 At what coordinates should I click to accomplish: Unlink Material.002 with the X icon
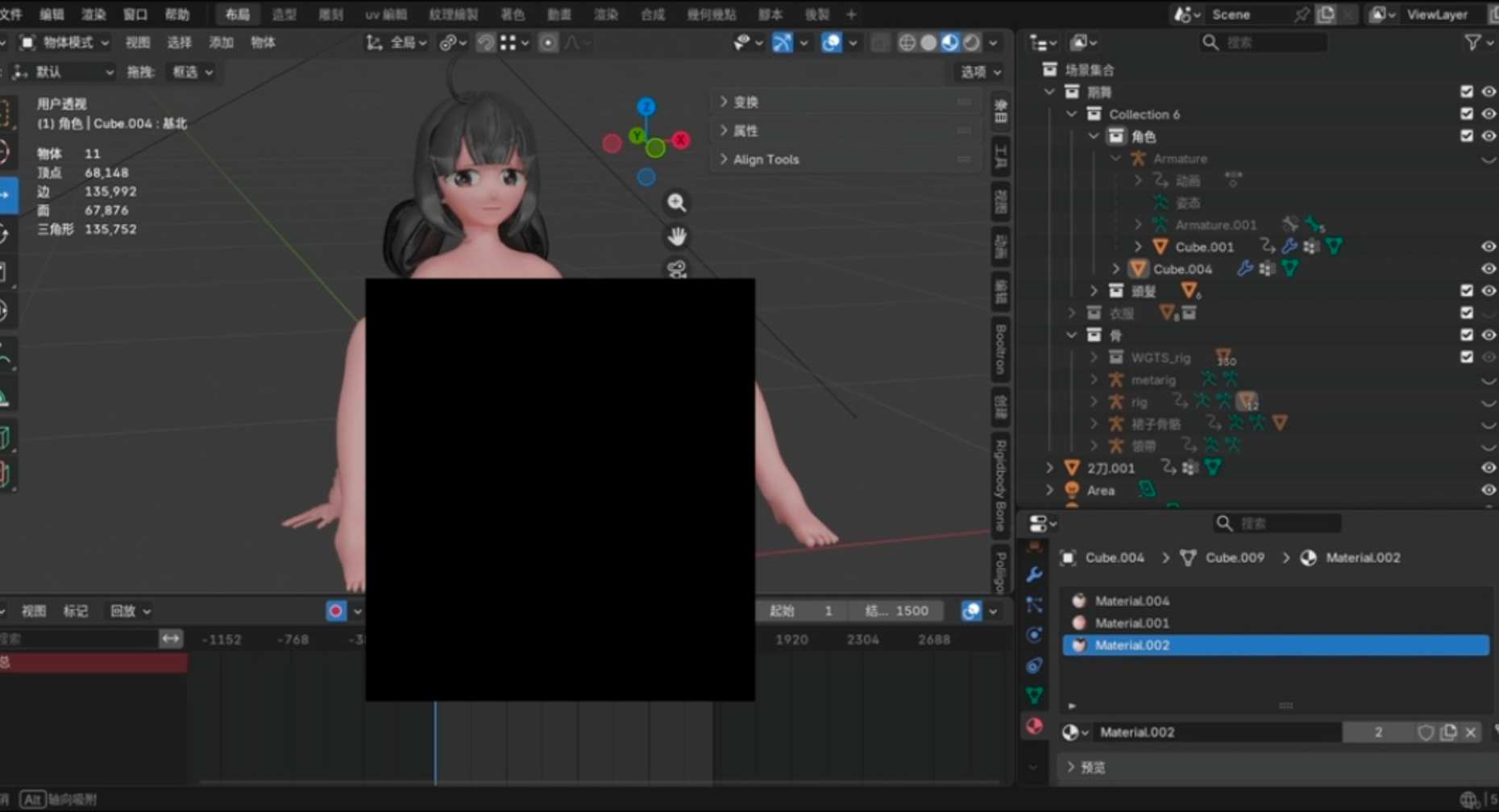click(x=1471, y=732)
